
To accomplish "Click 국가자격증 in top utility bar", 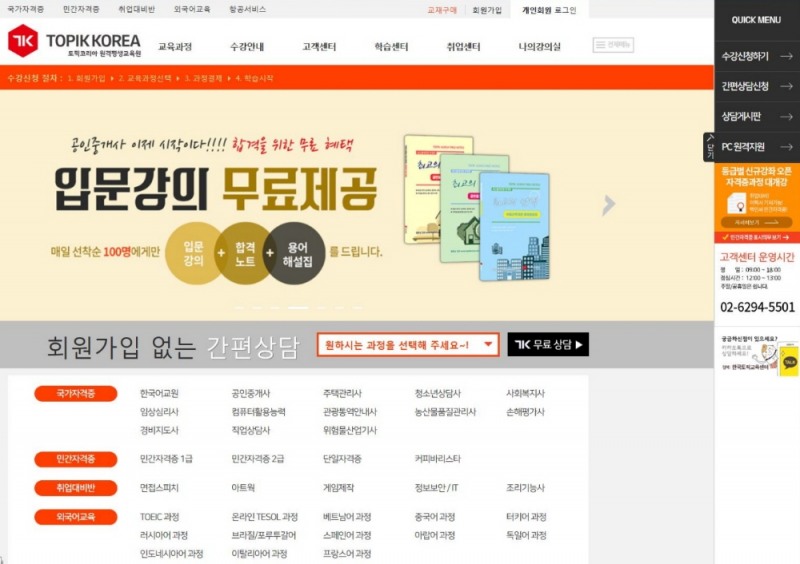I will click(x=26, y=9).
